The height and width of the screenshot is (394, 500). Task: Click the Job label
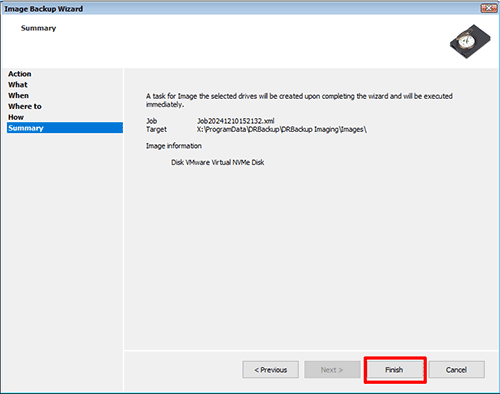pos(151,121)
